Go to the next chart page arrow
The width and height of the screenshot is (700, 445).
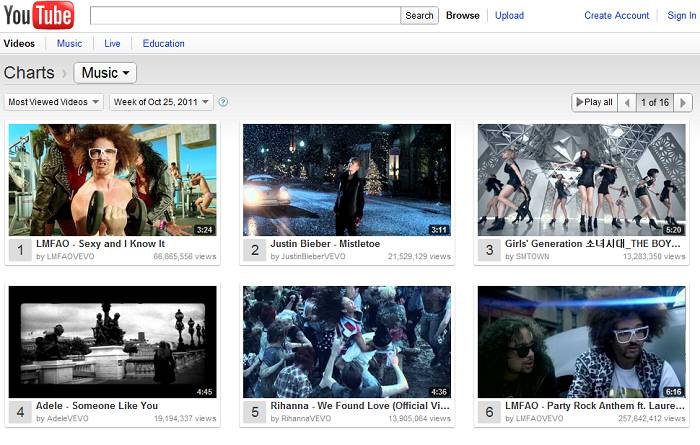(x=683, y=103)
